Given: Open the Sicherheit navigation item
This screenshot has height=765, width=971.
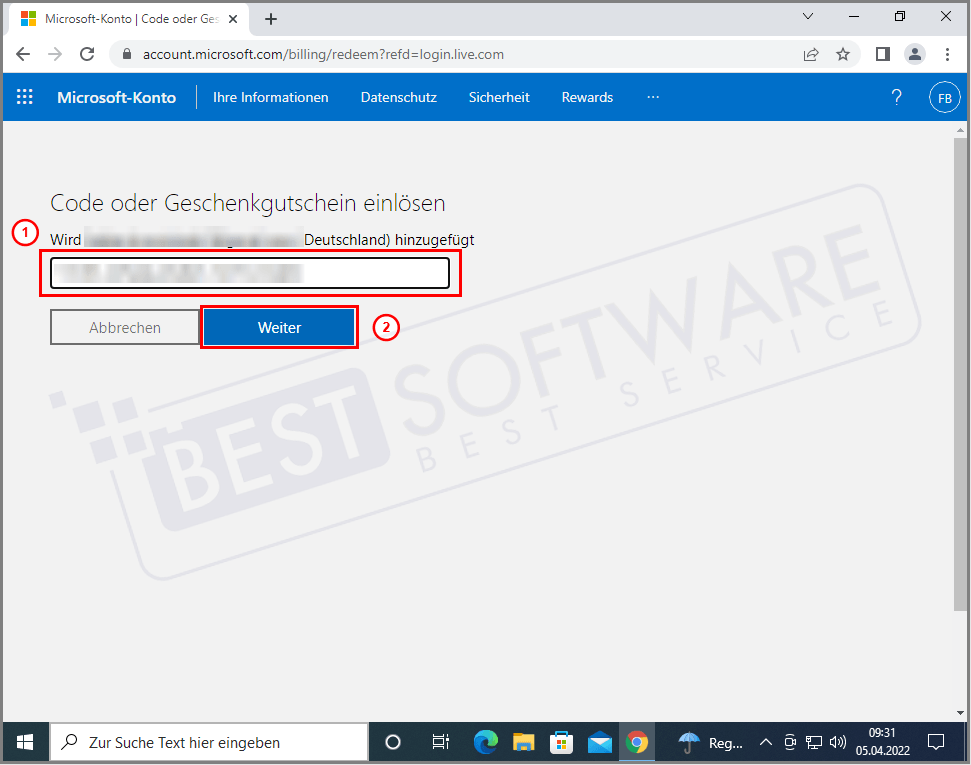Looking at the screenshot, I should point(499,97).
